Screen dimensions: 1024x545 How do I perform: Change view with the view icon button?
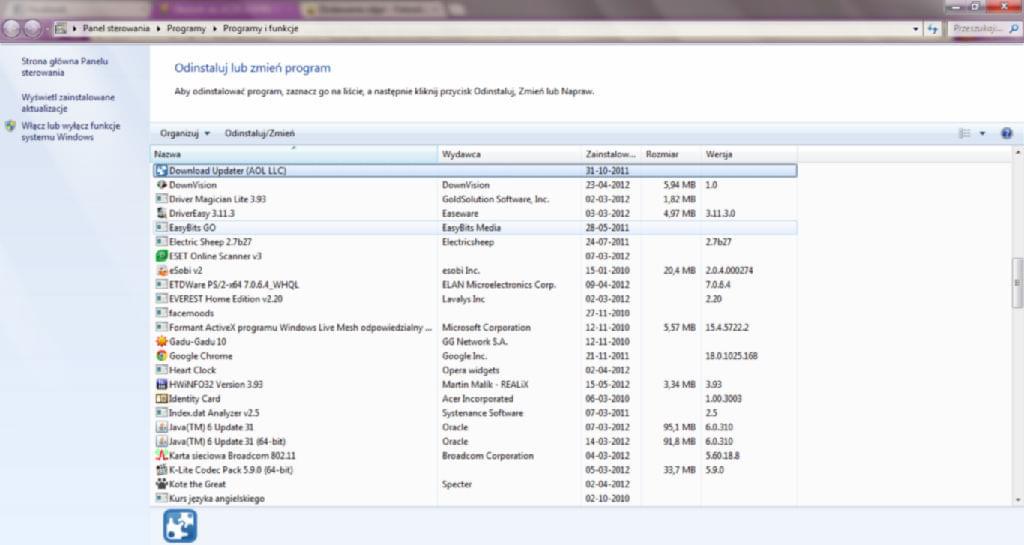[965, 133]
